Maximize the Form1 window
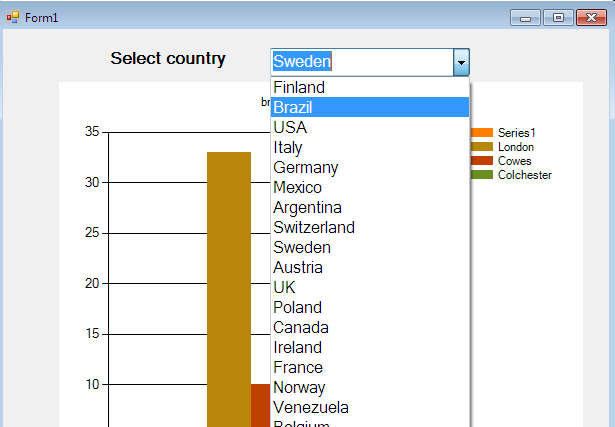This screenshot has width=615, height=427. [x=558, y=17]
